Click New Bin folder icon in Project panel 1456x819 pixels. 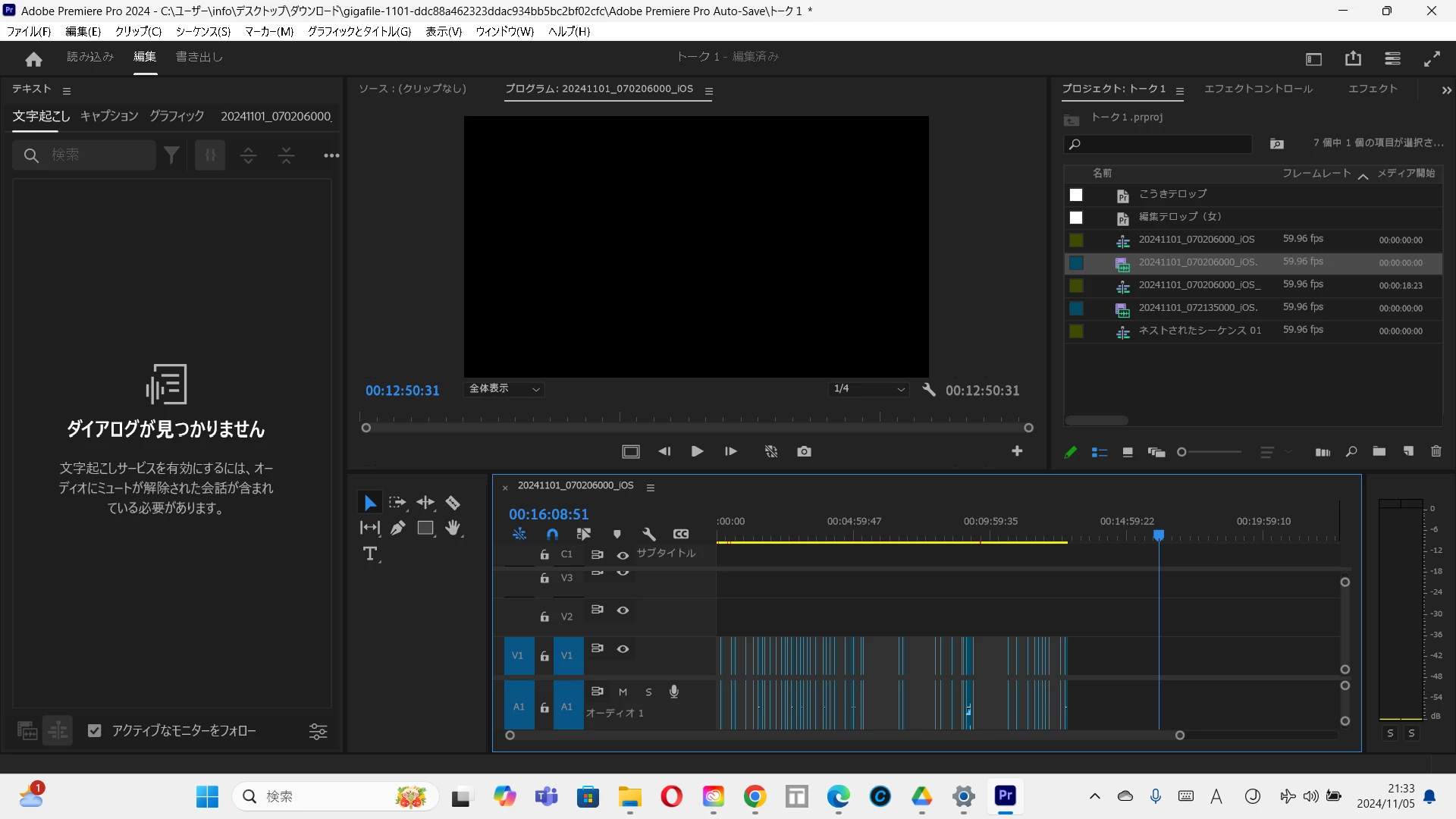(1379, 452)
